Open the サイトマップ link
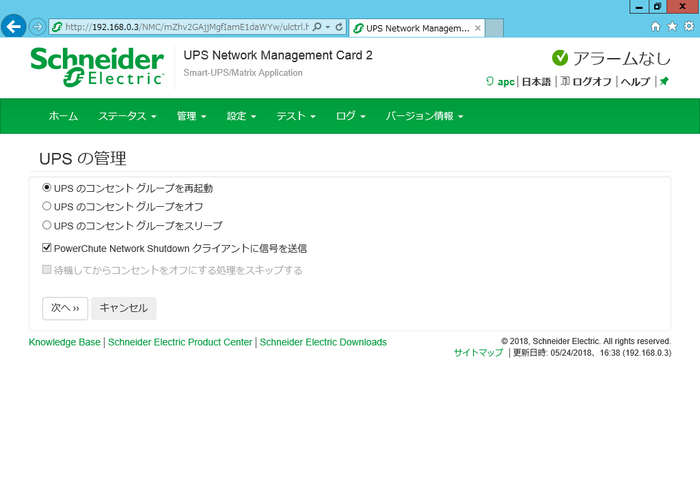 (478, 353)
